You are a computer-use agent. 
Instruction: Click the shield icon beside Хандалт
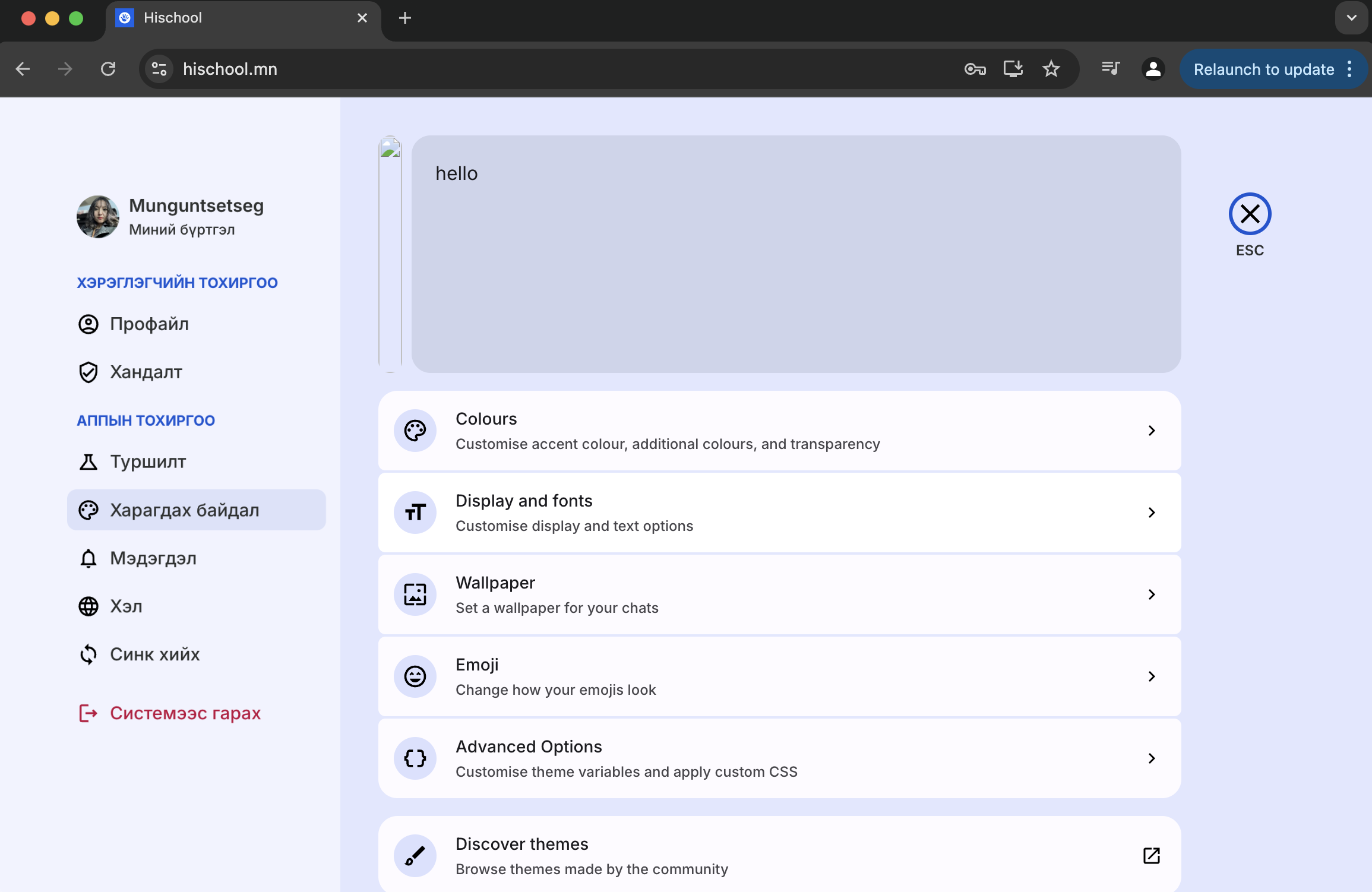(88, 372)
